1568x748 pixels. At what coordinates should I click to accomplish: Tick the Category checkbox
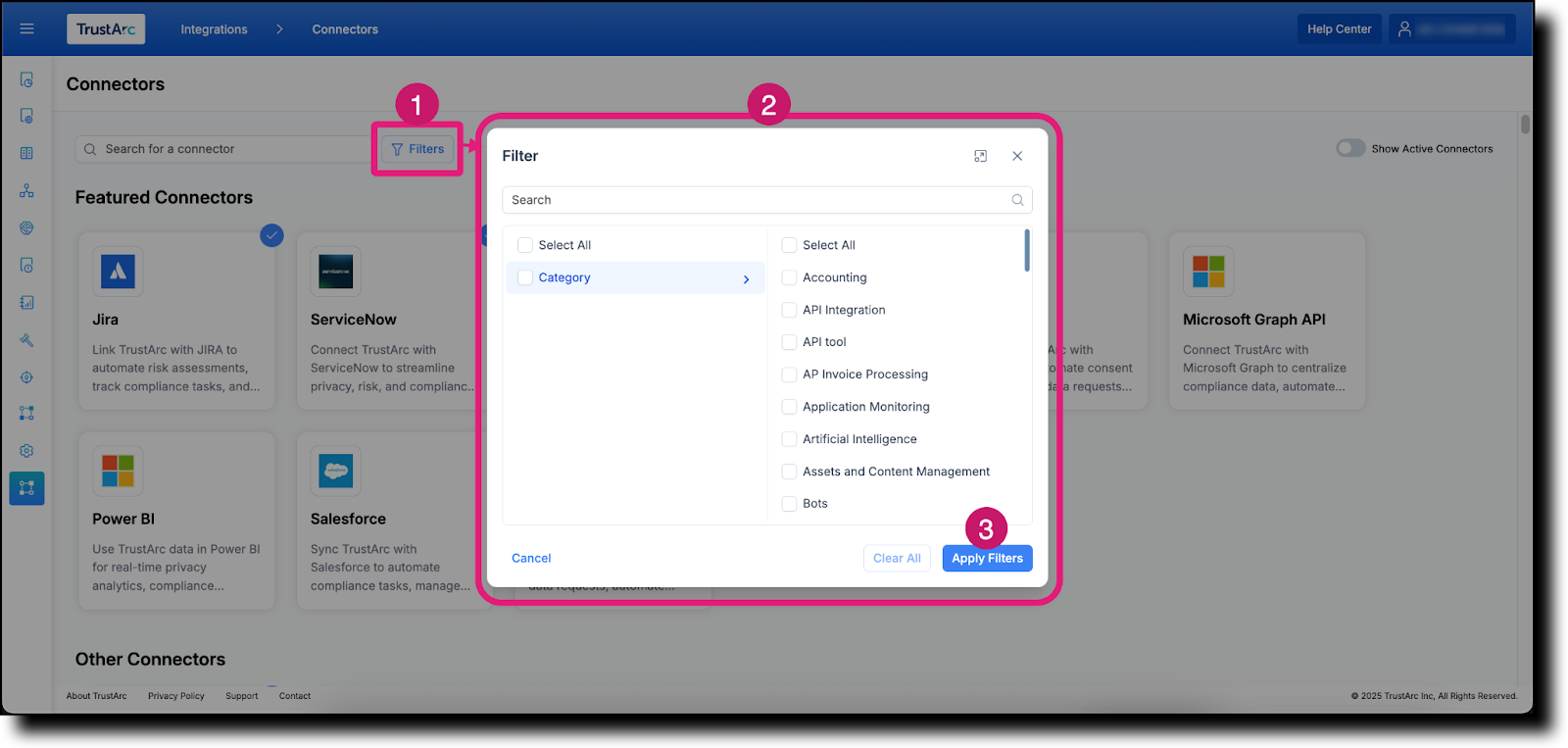pyautogui.click(x=525, y=277)
